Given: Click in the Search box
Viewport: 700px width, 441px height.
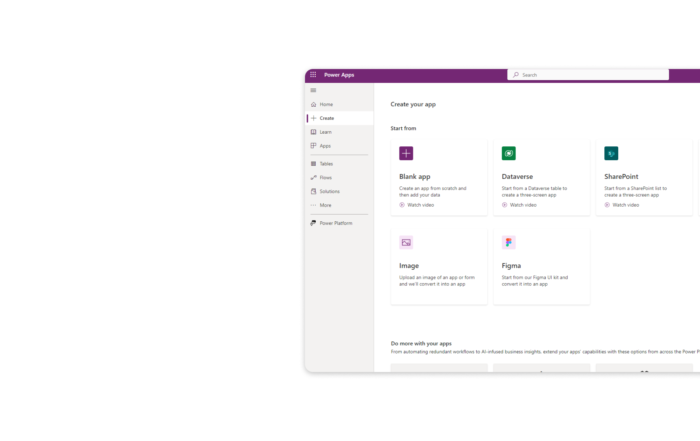Looking at the screenshot, I should click(x=588, y=75).
